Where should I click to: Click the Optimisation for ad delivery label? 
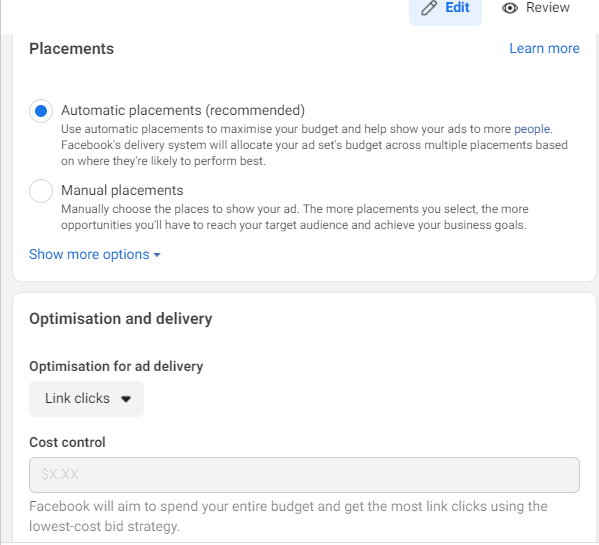click(116, 366)
